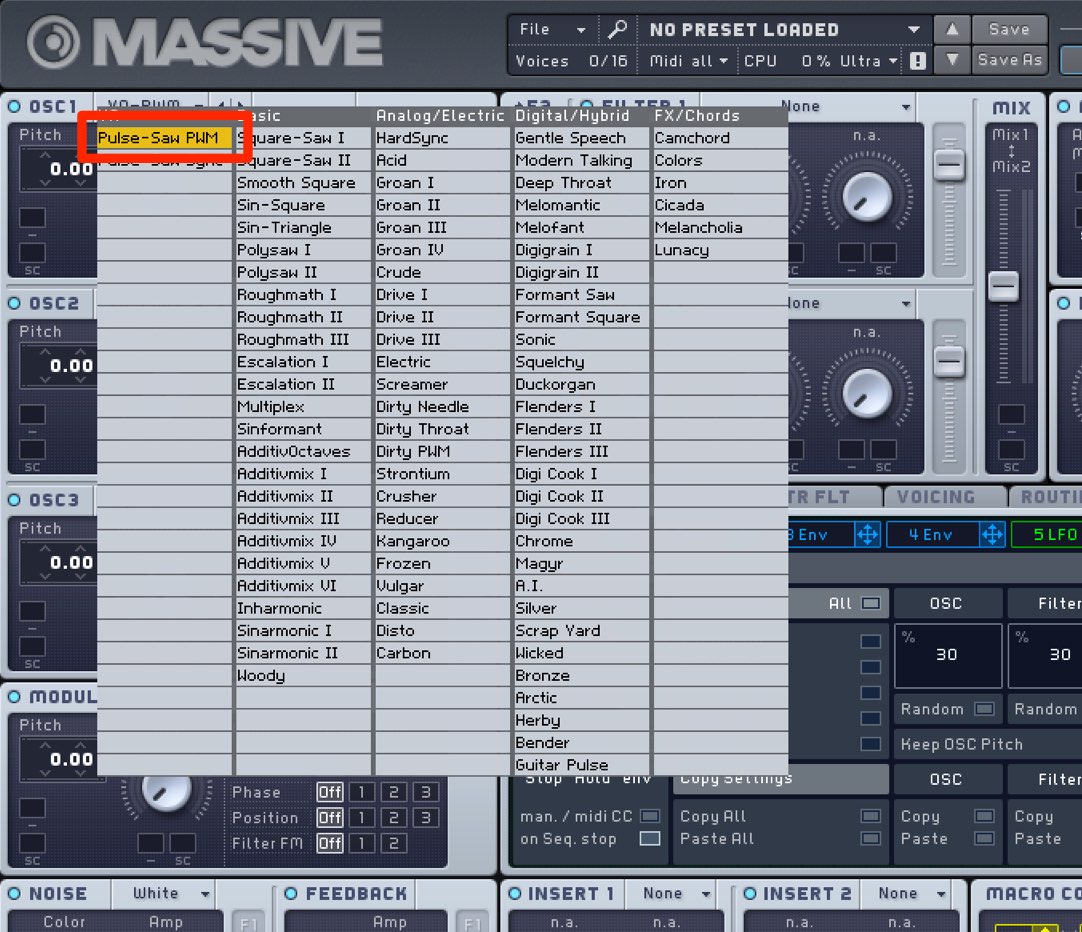Click the OSC2 filter routing fader

point(949,361)
